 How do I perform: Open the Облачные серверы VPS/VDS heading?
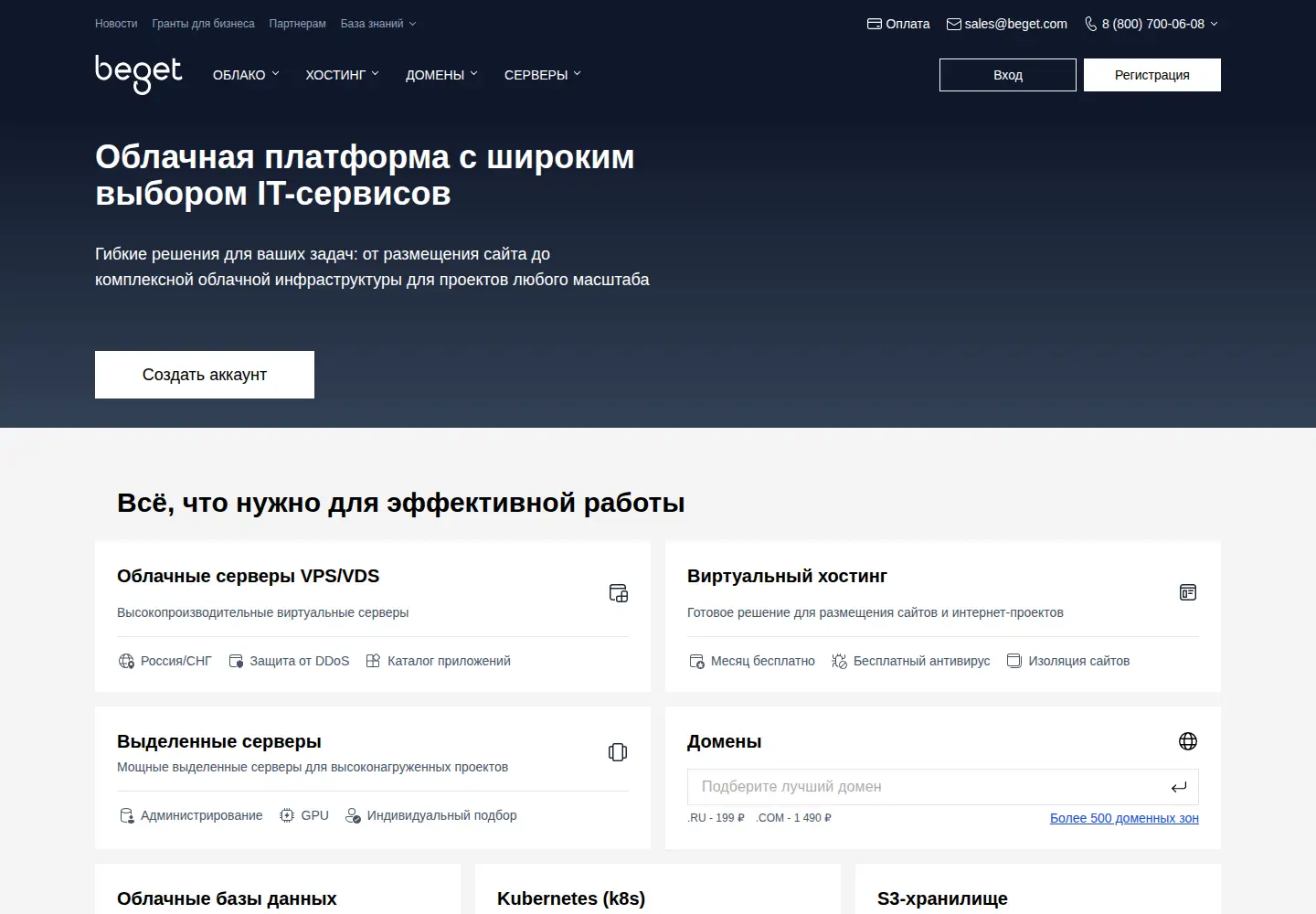click(248, 576)
